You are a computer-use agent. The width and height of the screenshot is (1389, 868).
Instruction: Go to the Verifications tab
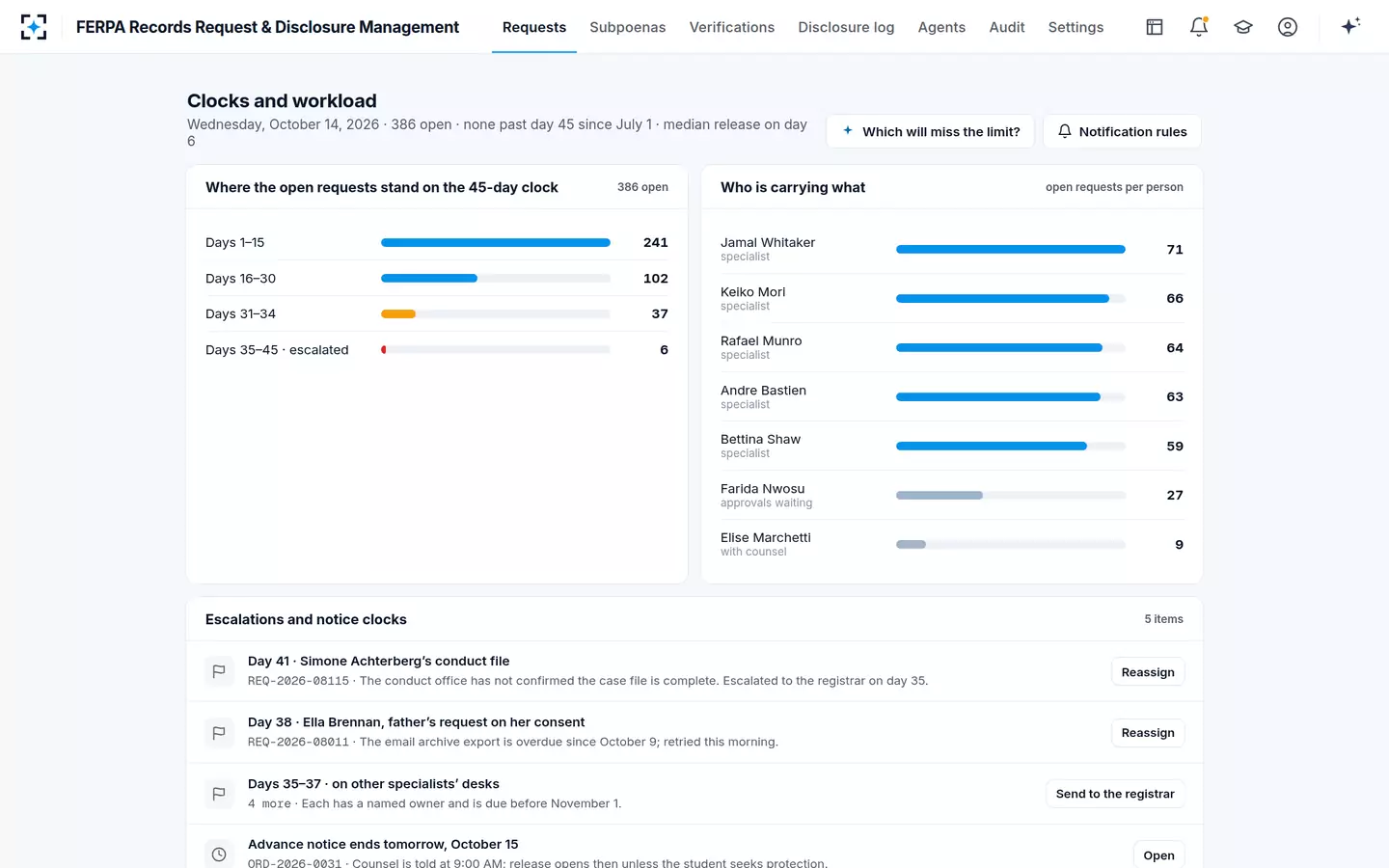pyautogui.click(x=732, y=27)
